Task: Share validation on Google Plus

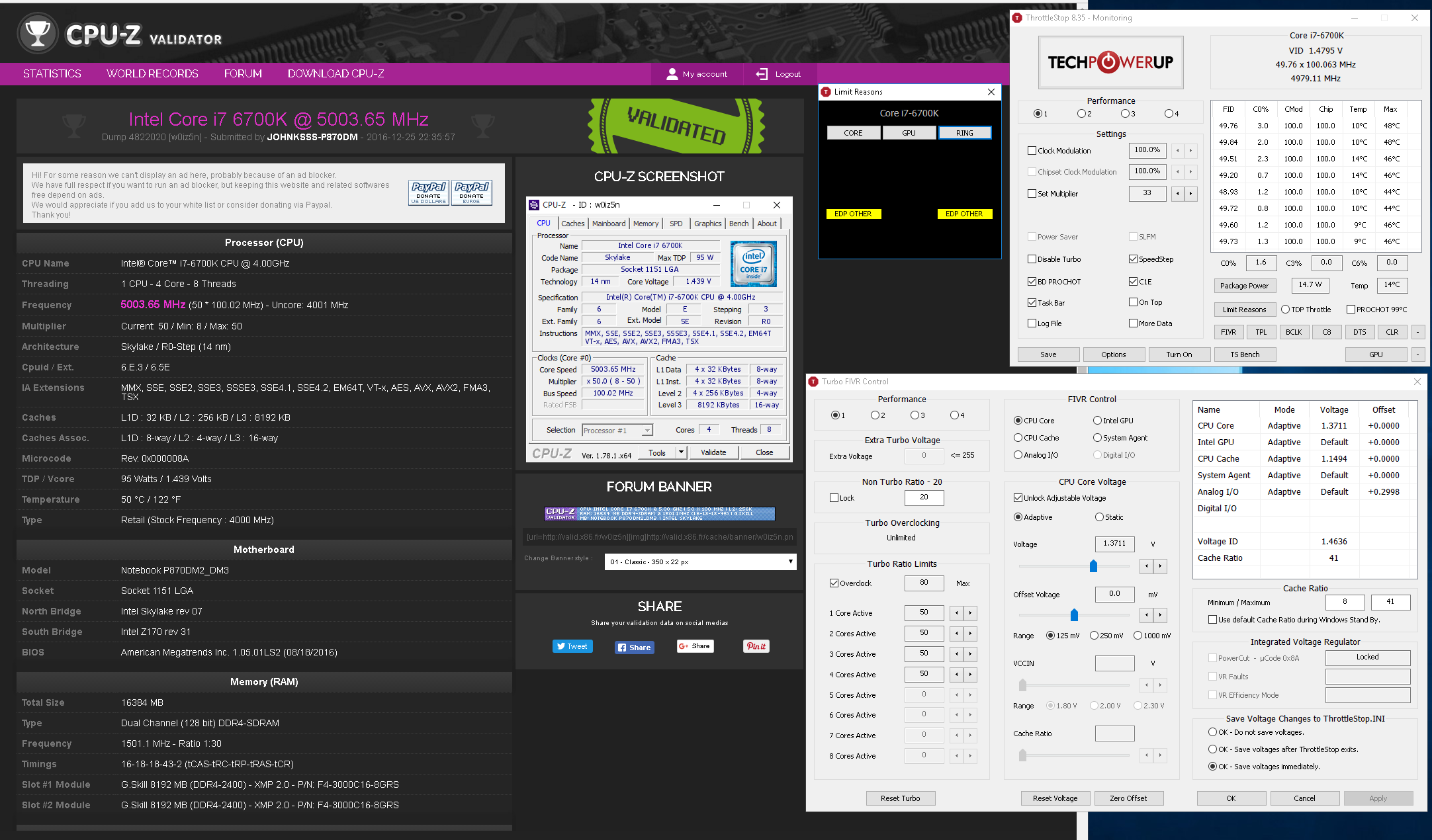Action: 695,646
